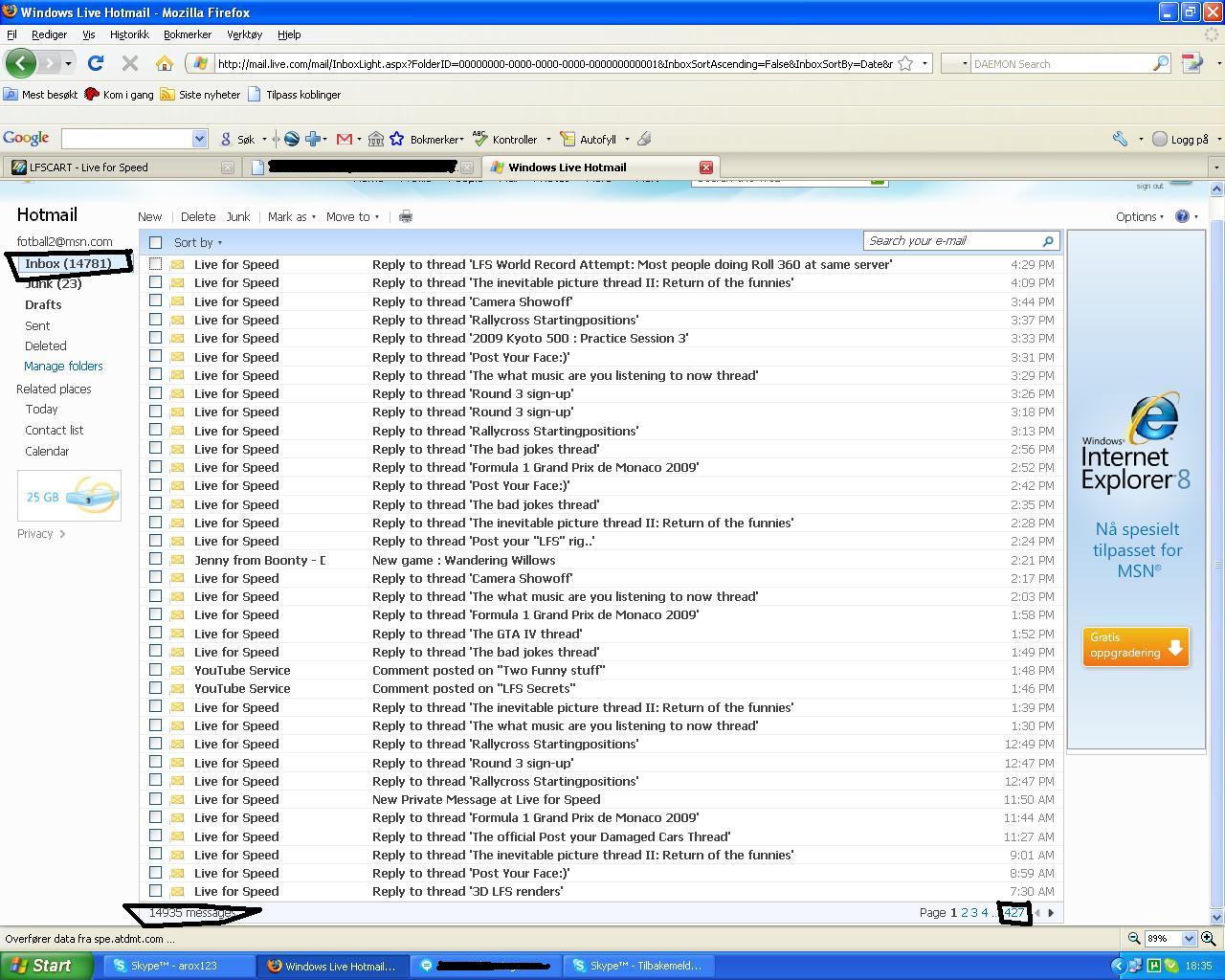Click the Google toolbar Søk button
The height and width of the screenshot is (980, 1225).
[239, 139]
